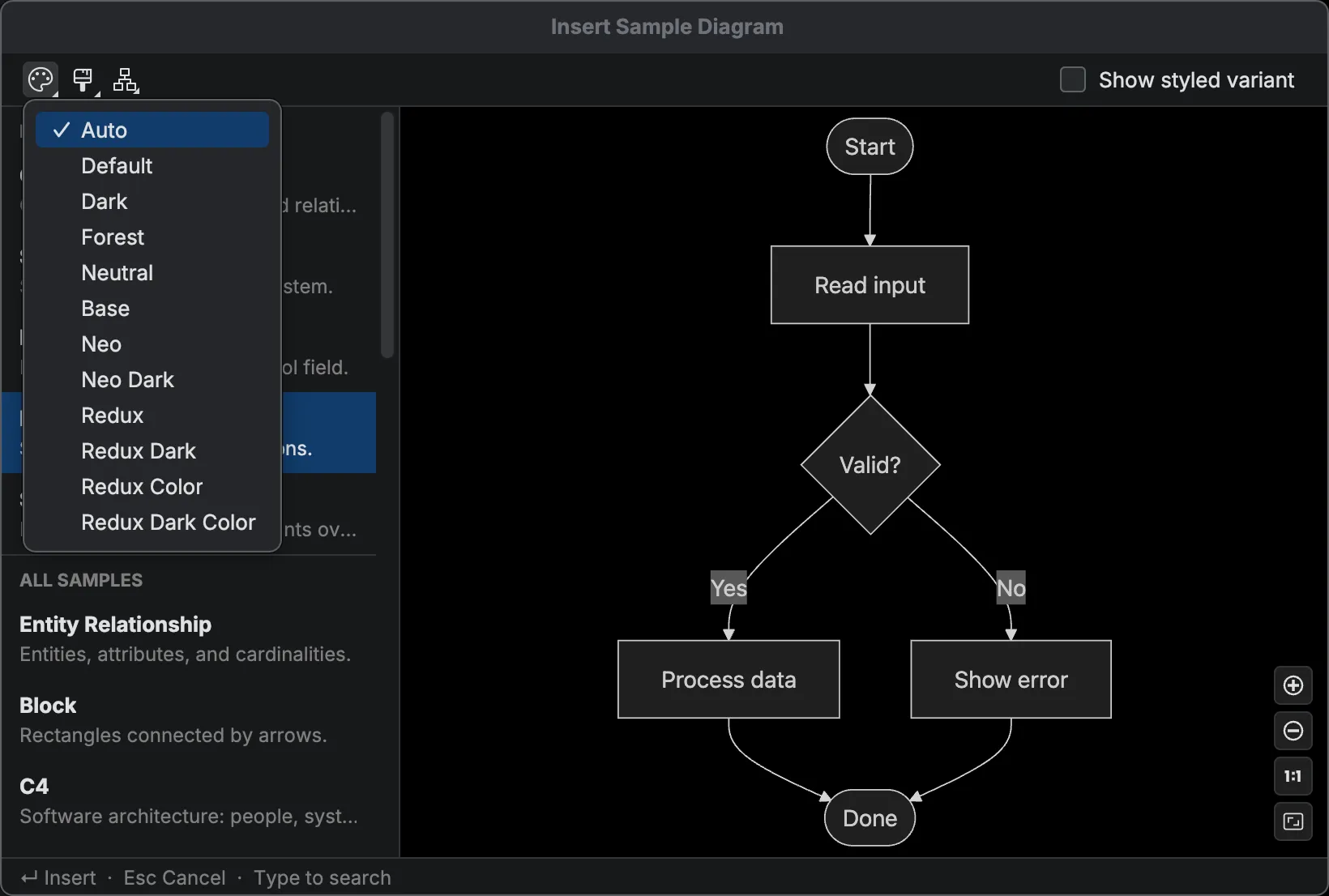The image size is (1329, 896).
Task: Click the samples list scrollbar
Action: [387, 235]
